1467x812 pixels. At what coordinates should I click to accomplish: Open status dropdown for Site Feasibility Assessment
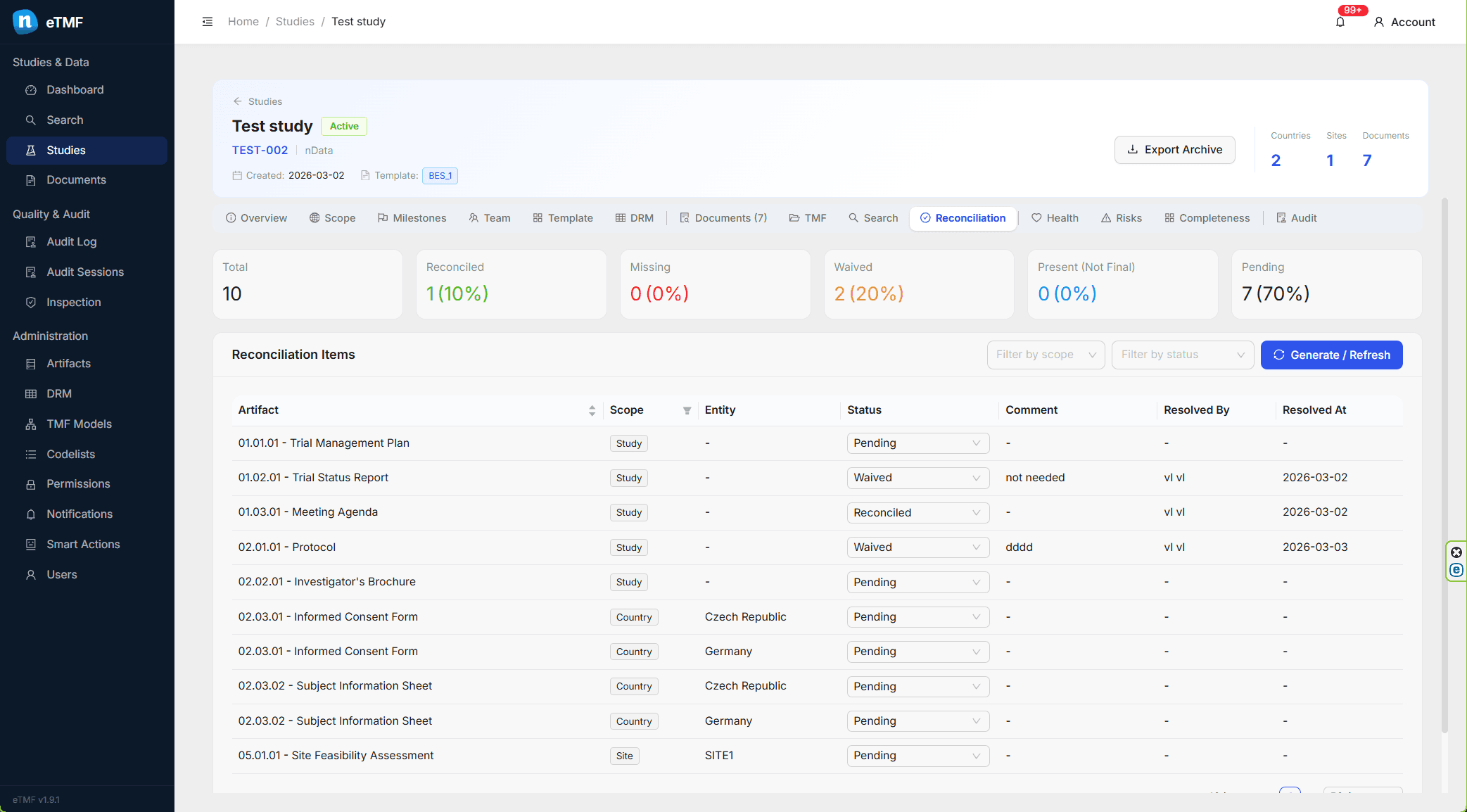pos(917,756)
